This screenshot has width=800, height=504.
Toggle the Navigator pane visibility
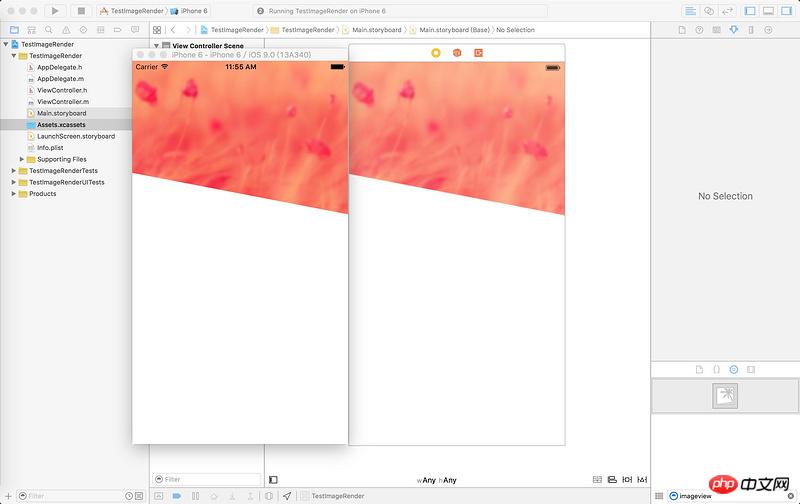click(x=750, y=11)
